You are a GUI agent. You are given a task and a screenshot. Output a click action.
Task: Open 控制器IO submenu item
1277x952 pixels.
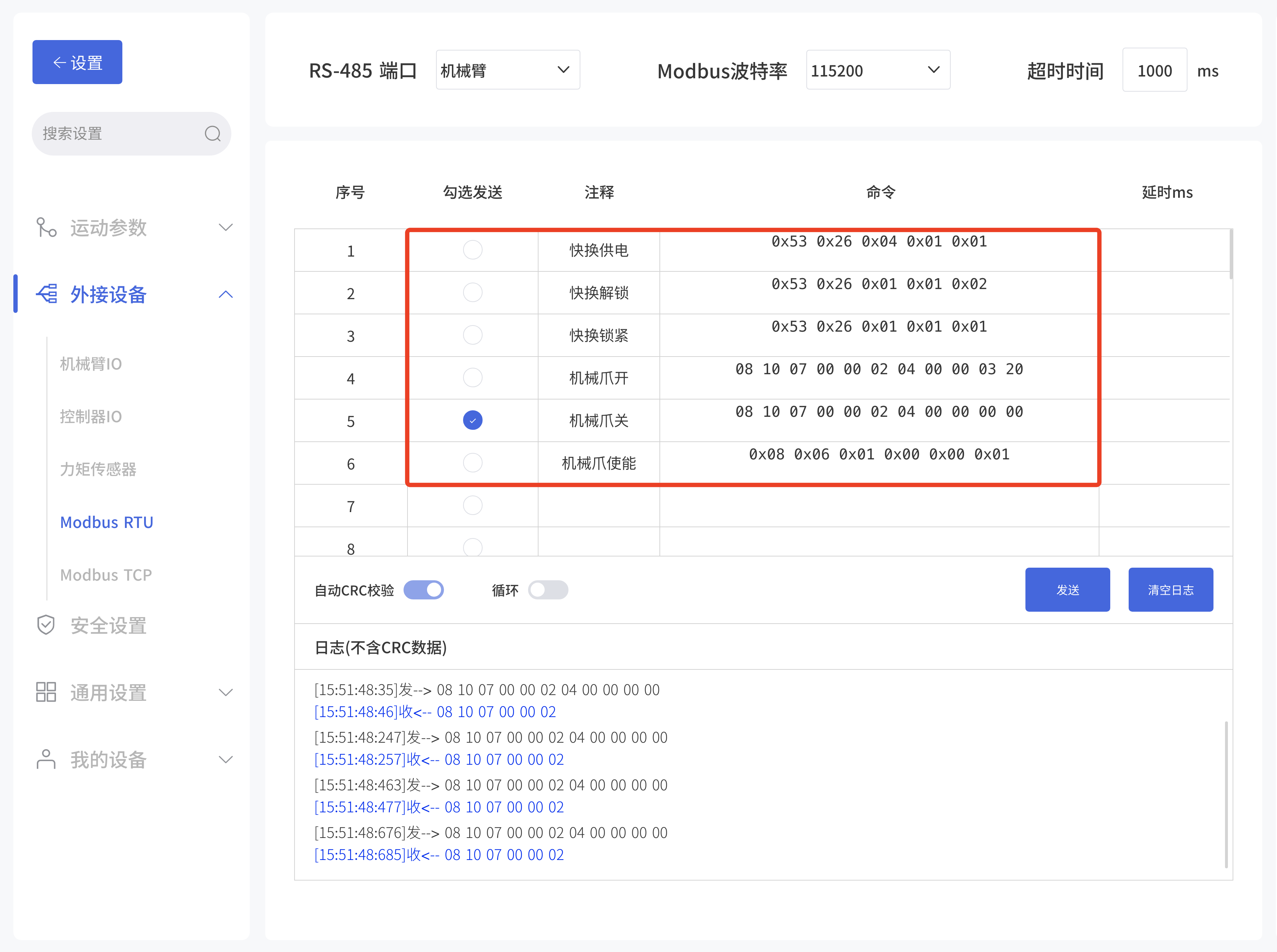[91, 417]
